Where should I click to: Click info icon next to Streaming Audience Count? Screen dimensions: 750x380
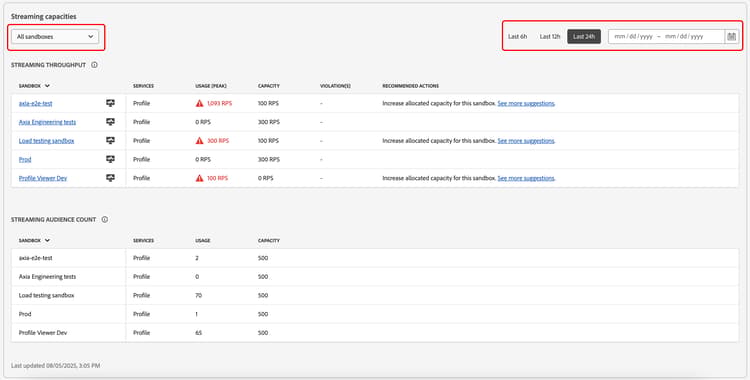[104, 219]
